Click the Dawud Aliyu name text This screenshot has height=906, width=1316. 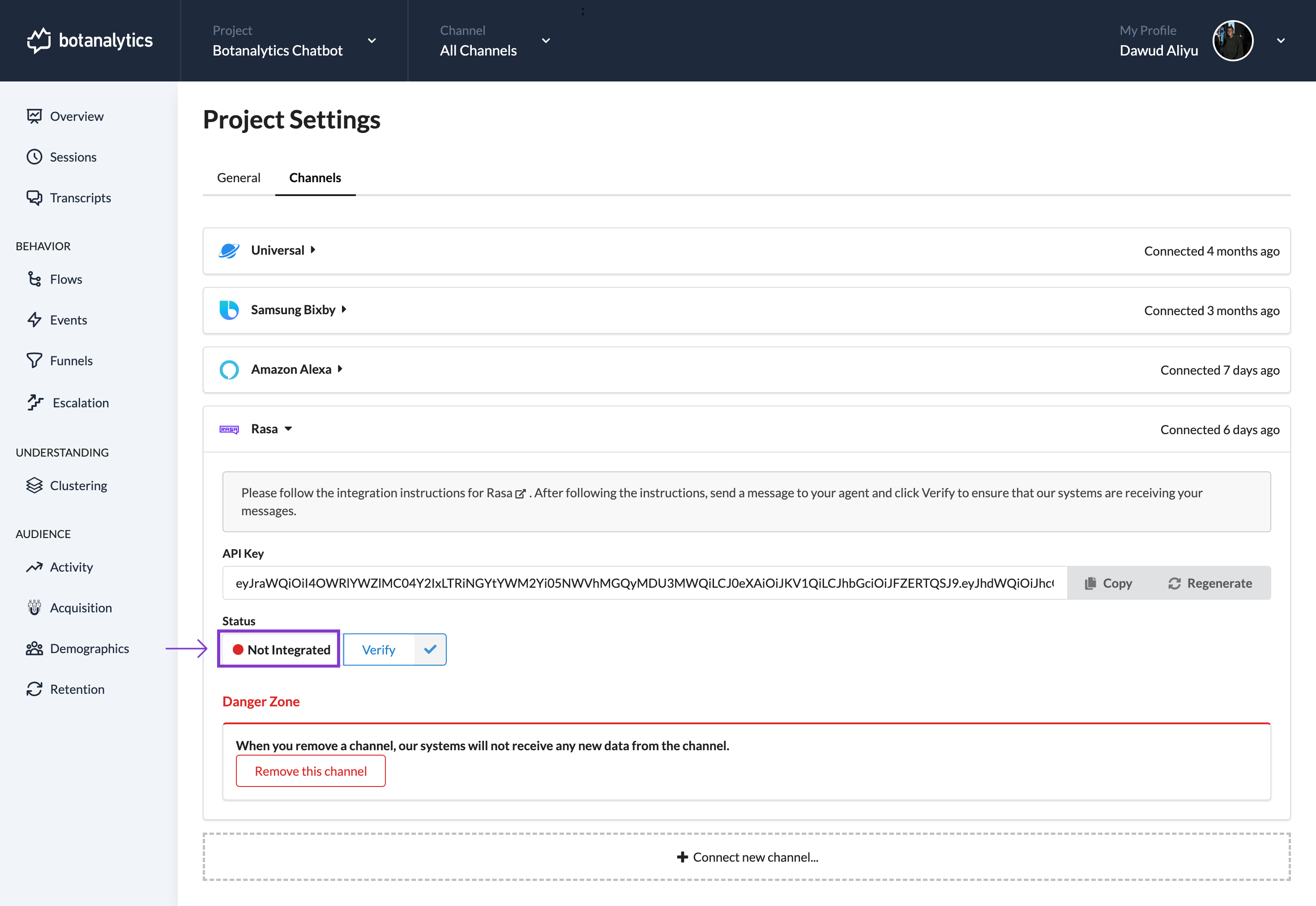click(x=1159, y=51)
